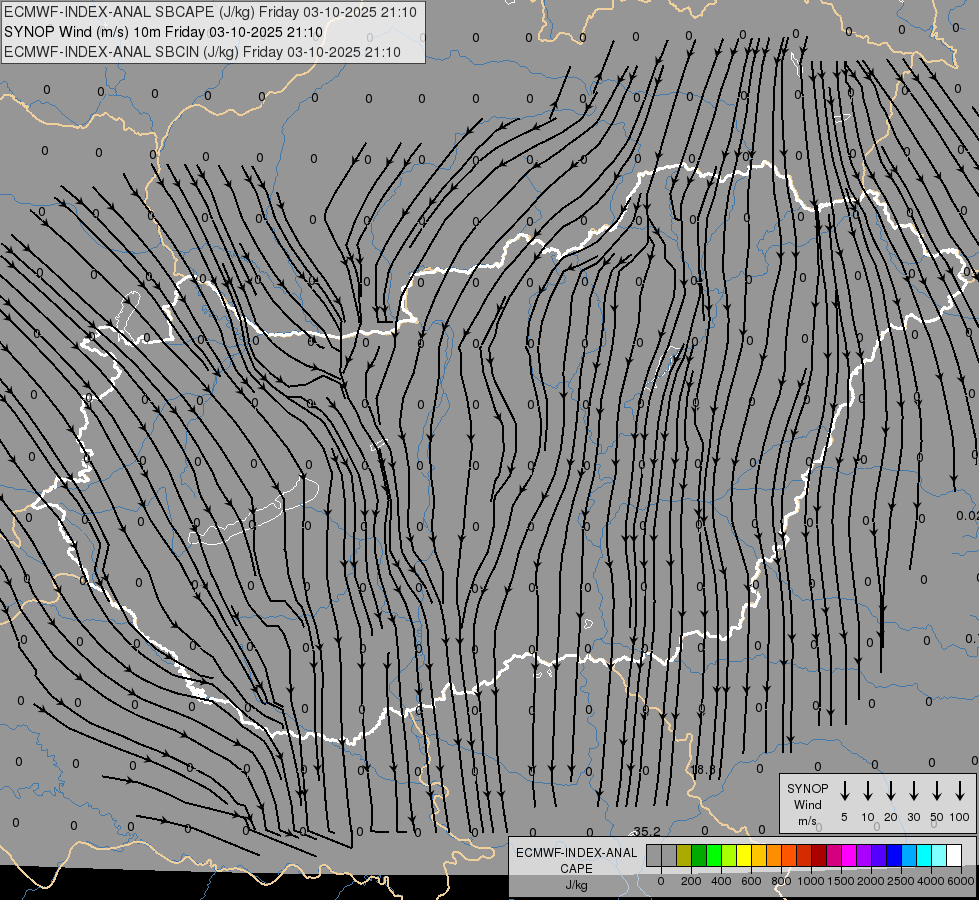
Task: Click the 5 m/s wind arrow in legend
Action: pos(845,791)
